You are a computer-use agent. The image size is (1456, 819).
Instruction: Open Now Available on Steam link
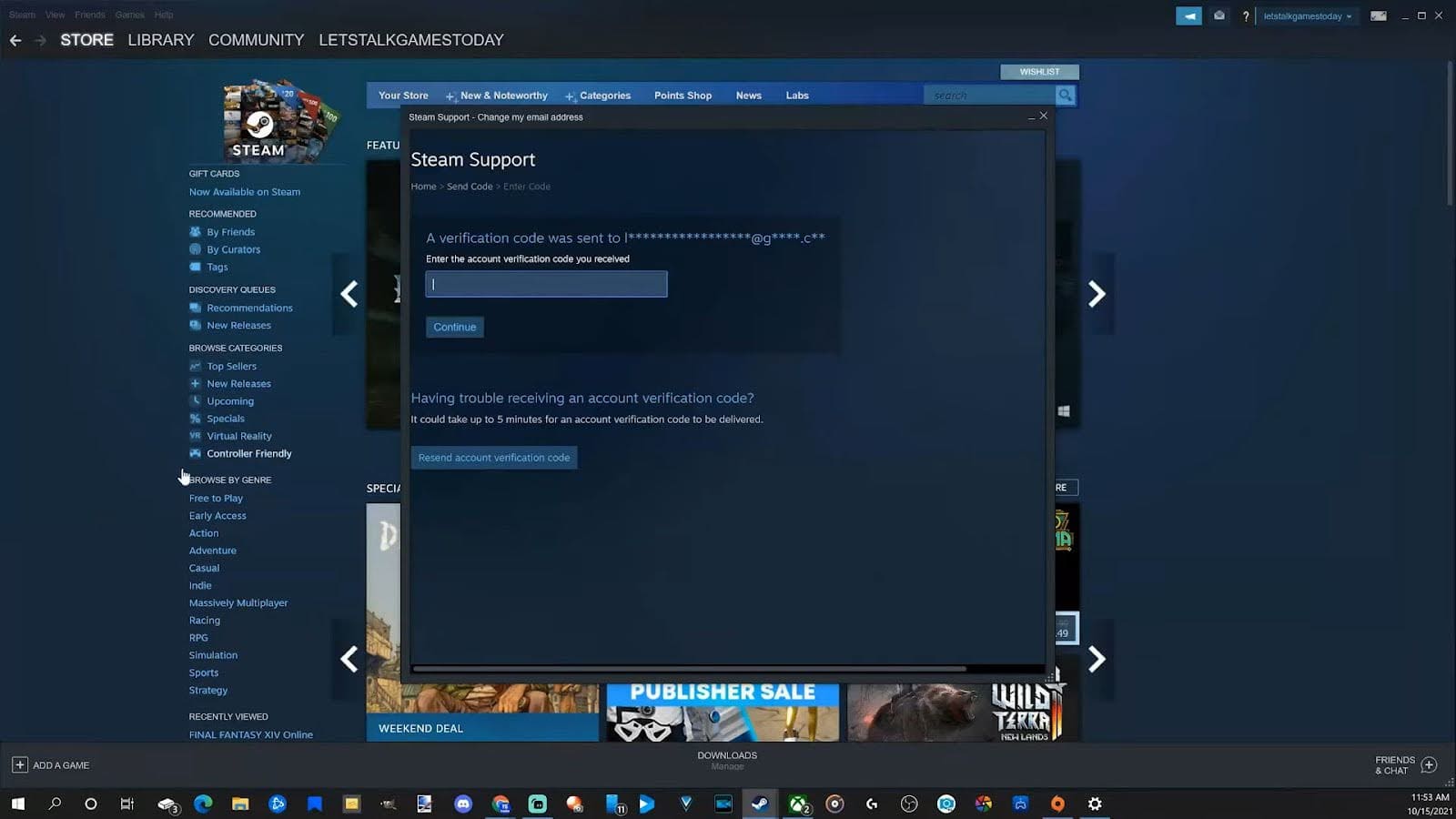[x=245, y=192]
